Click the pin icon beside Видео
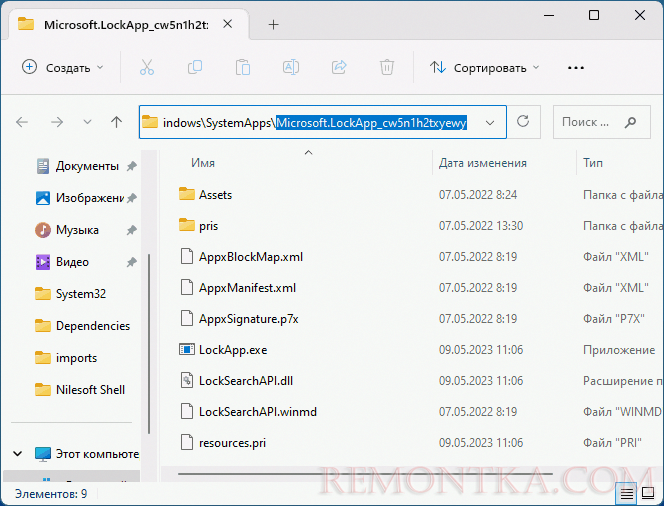 (x=132, y=262)
